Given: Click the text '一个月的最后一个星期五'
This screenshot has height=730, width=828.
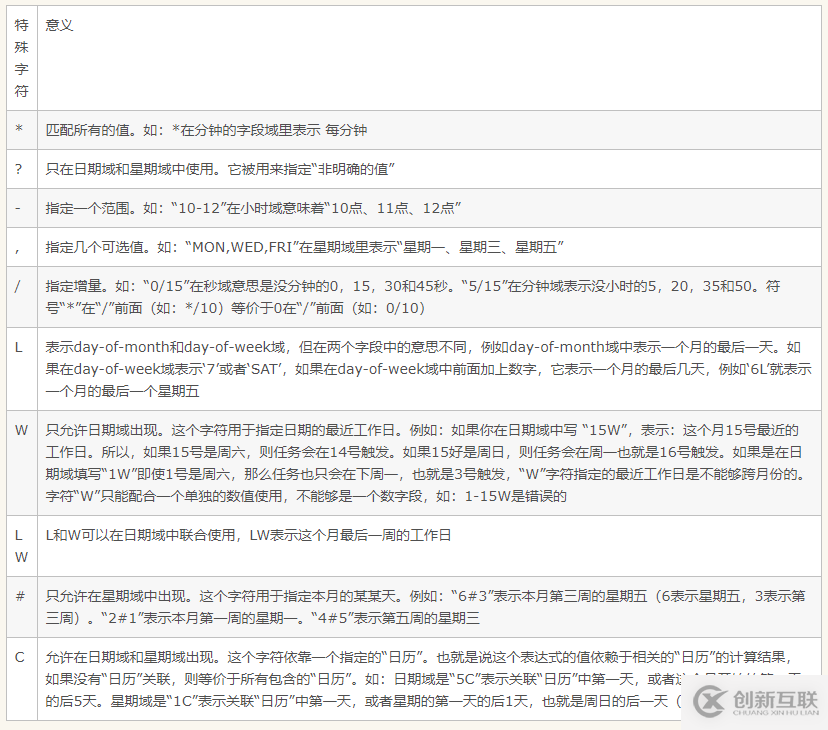Looking at the screenshot, I should click(x=123, y=392).
